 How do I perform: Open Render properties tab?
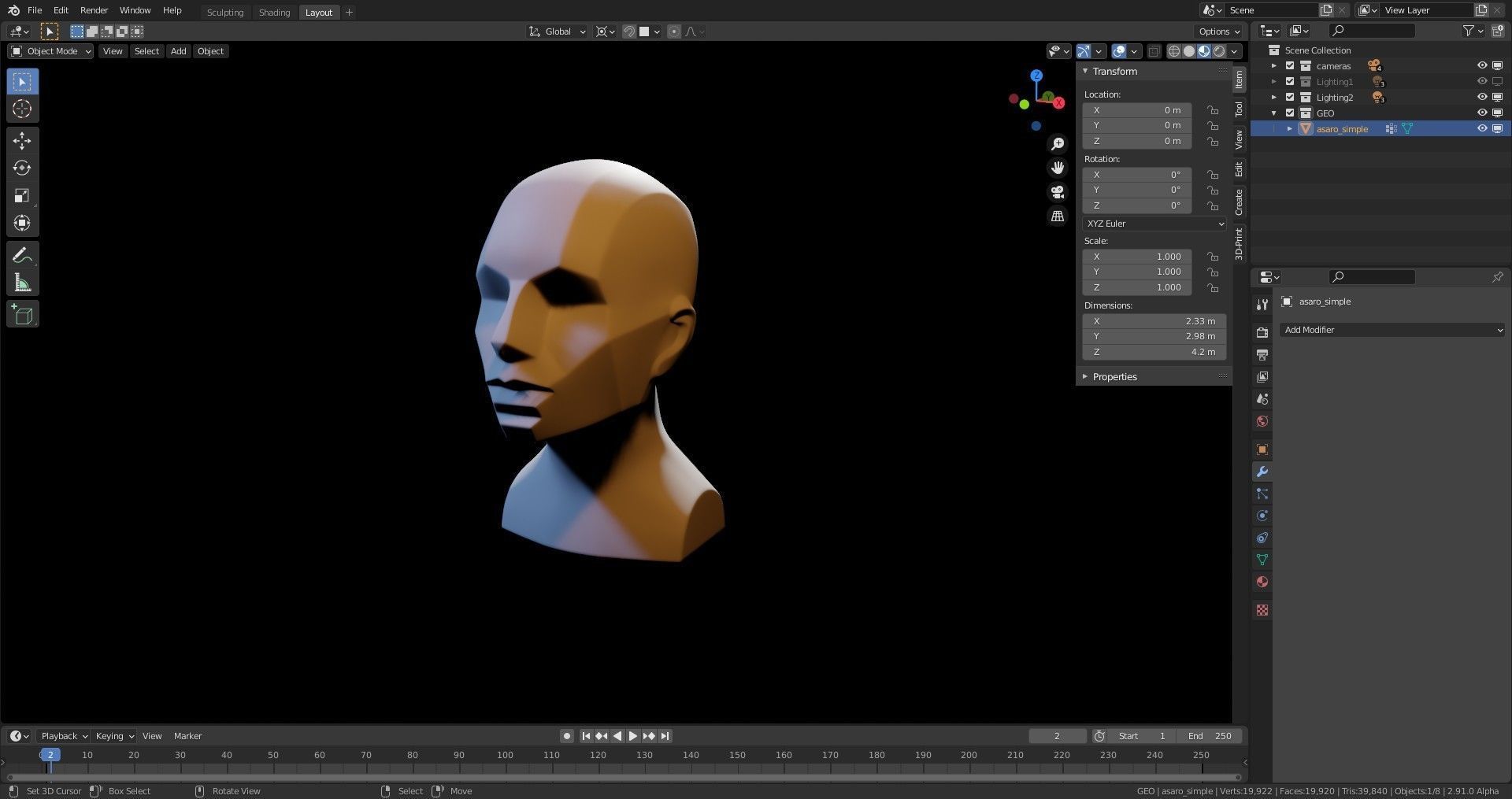tap(1262, 333)
